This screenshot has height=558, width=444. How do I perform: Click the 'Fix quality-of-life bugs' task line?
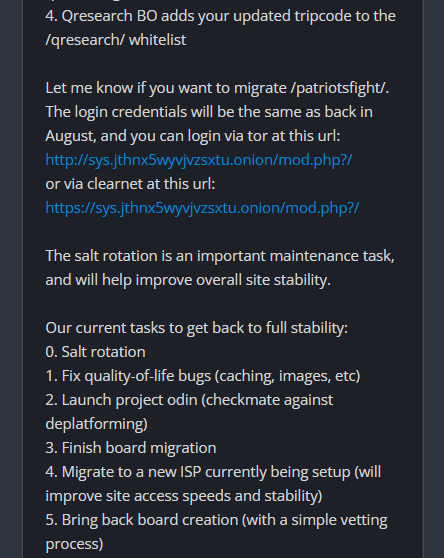pos(203,376)
